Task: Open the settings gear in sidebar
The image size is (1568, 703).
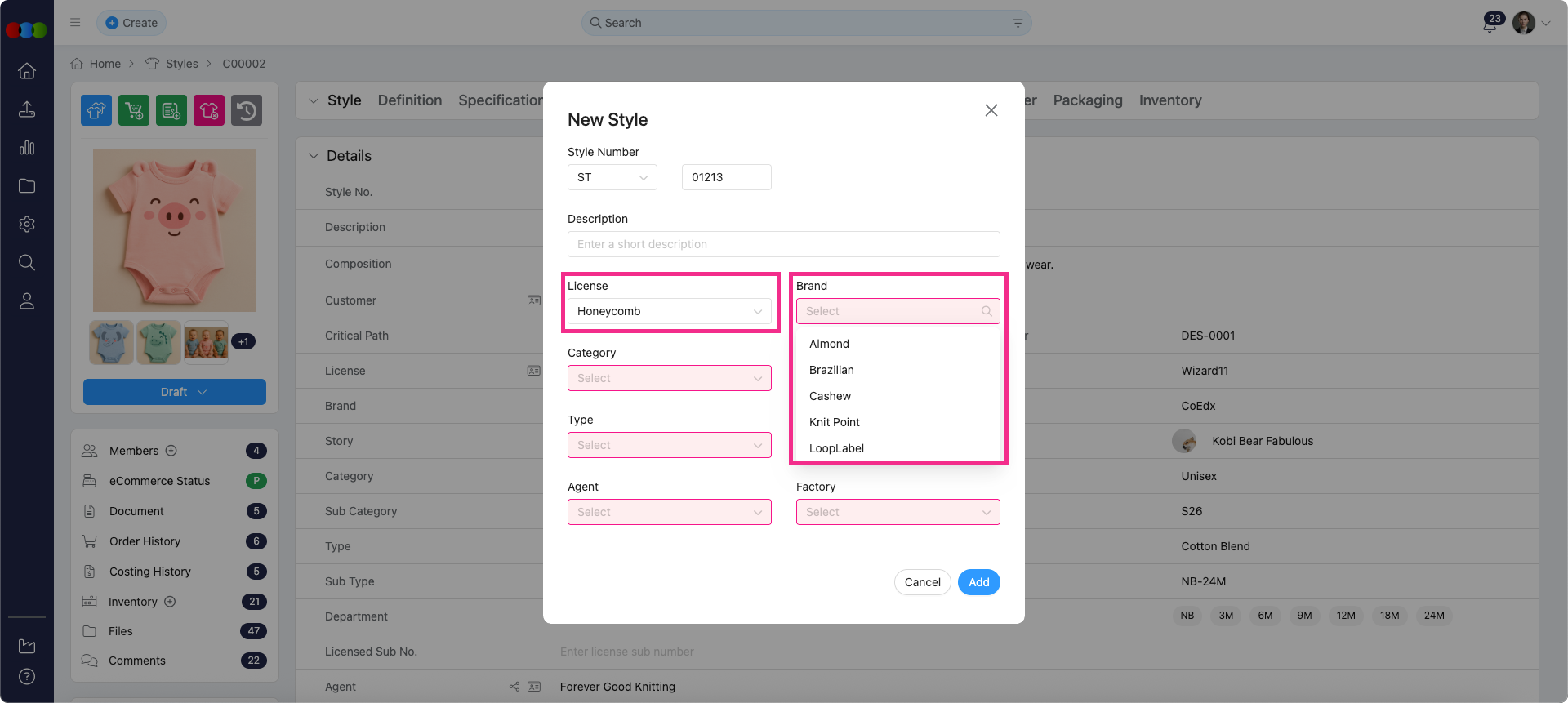Action: pyautogui.click(x=27, y=225)
